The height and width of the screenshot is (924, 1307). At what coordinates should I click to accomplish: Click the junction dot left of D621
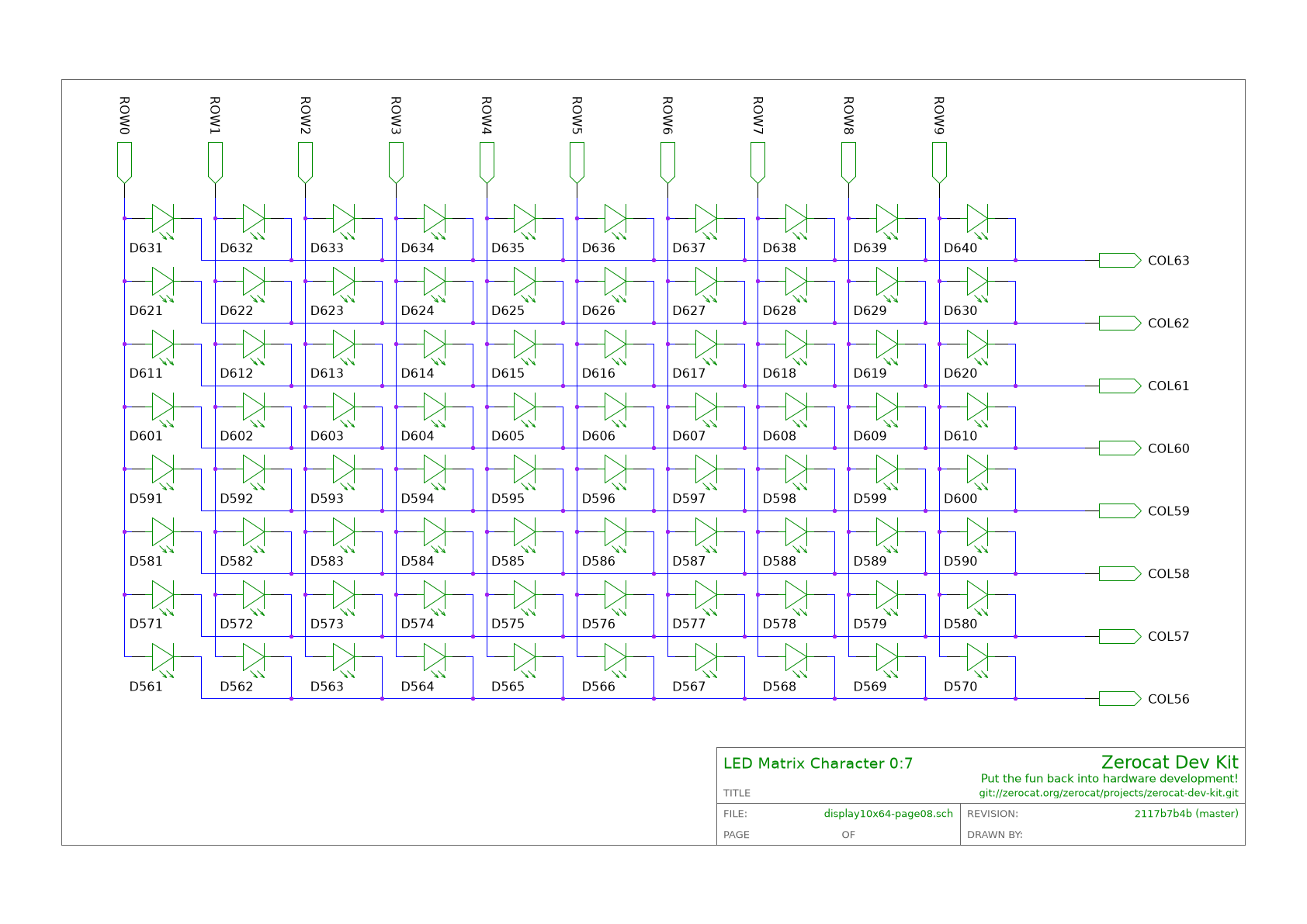(x=124, y=281)
